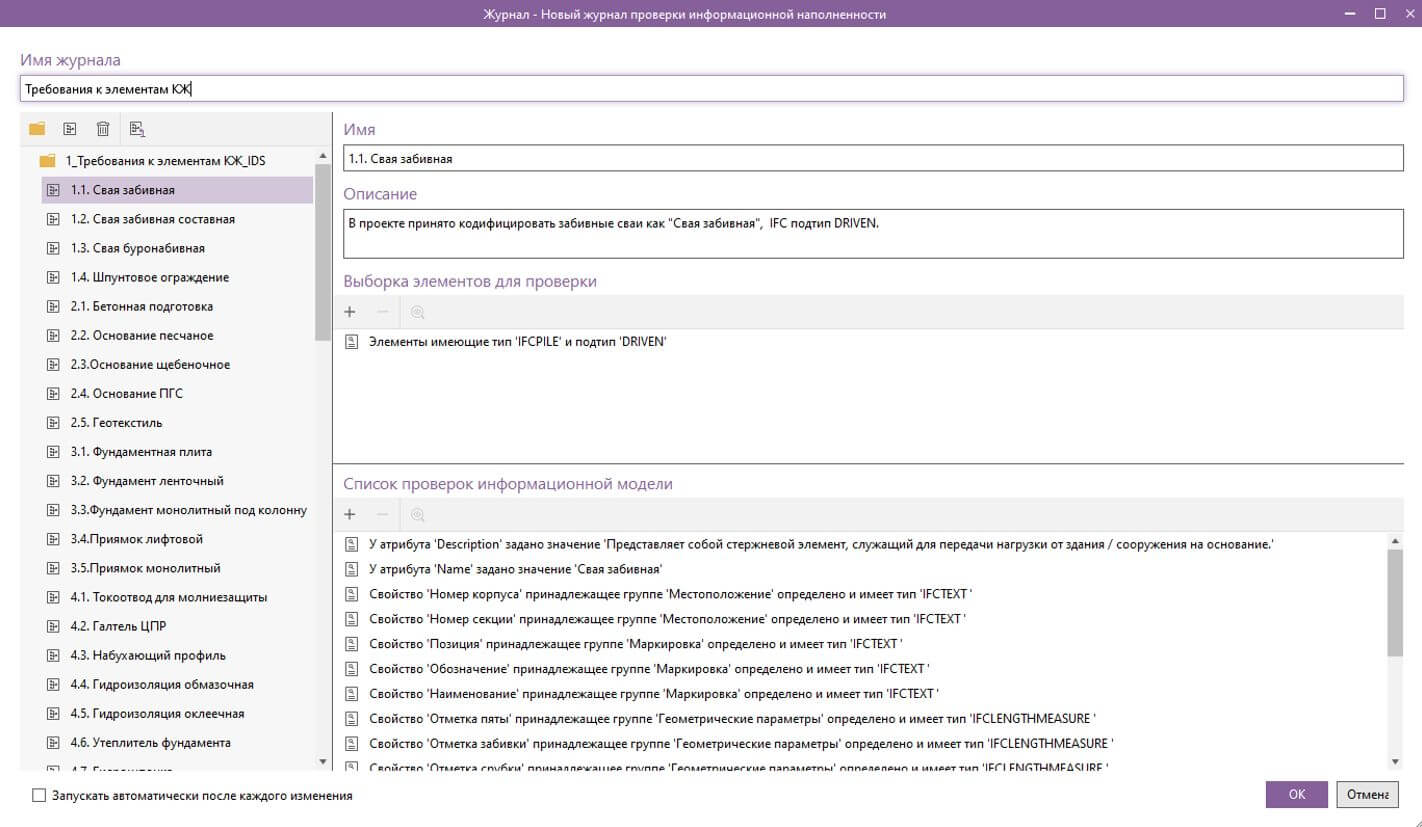Click icon beside 'Обозначение' property check
Viewport: 1422px width, 827px height.
[x=351, y=668]
